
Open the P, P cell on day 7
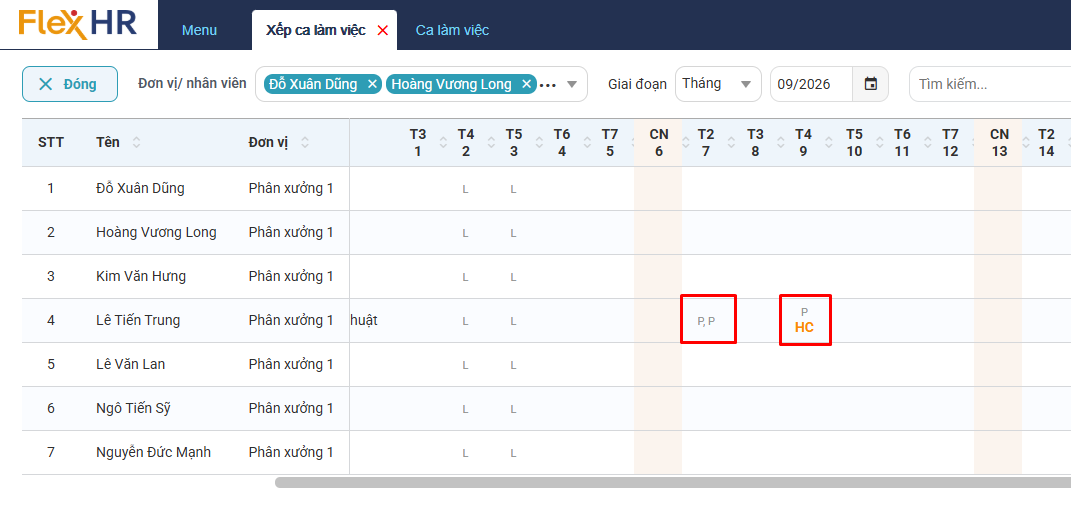706,321
